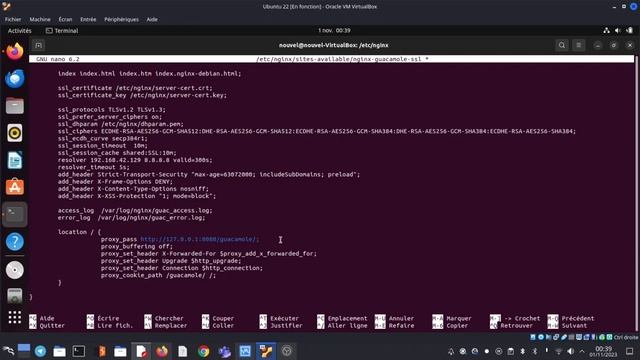Open the VirtualBox Fichier menu
Screen dimensions: 640x360
13,19
